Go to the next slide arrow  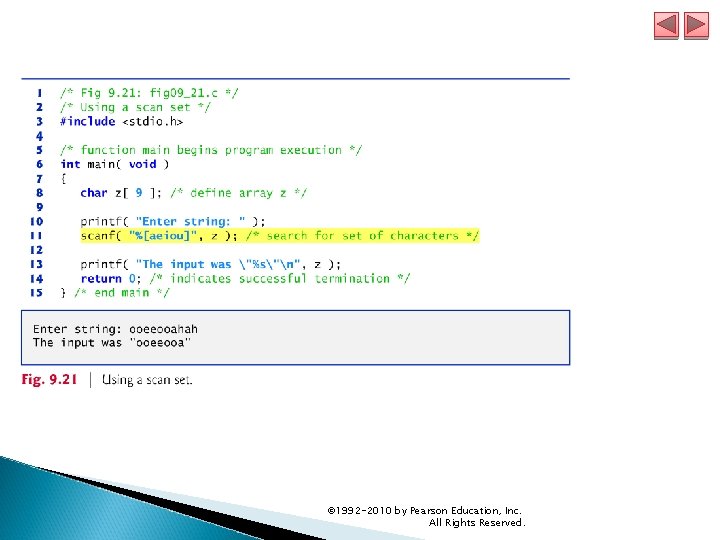tap(696, 25)
